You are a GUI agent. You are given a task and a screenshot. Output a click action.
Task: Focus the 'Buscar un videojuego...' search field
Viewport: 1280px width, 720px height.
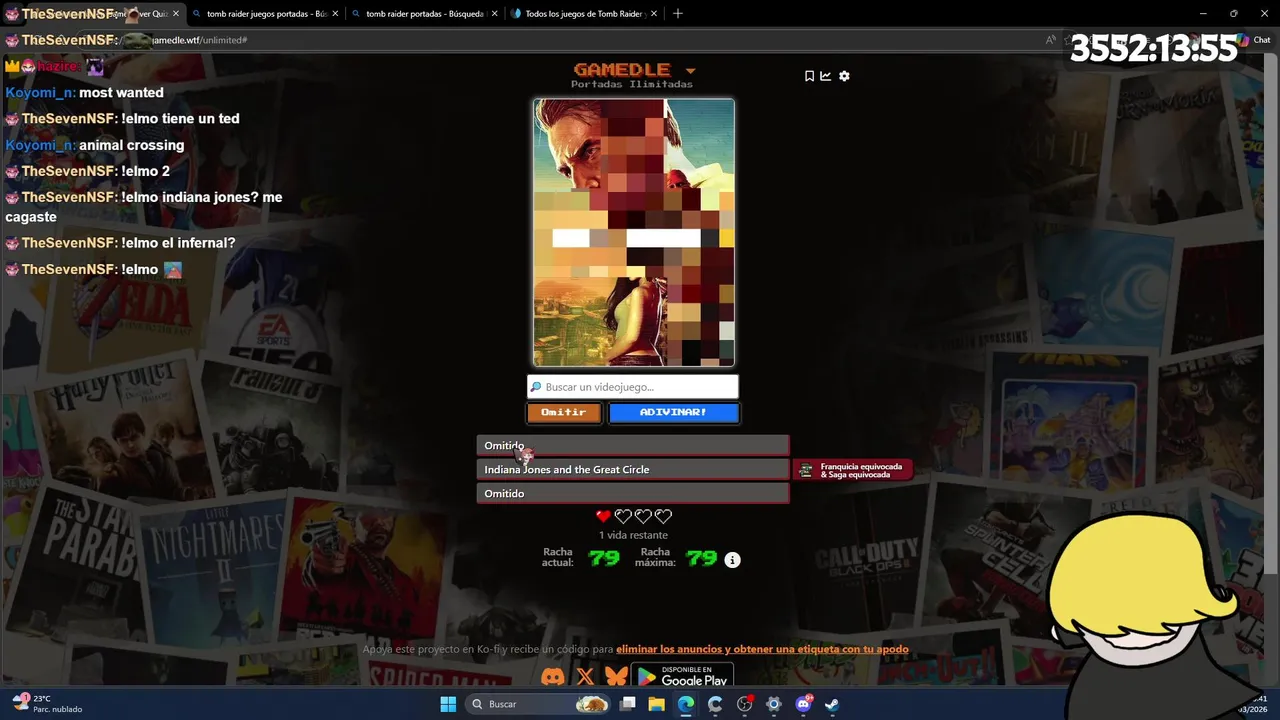tap(633, 387)
